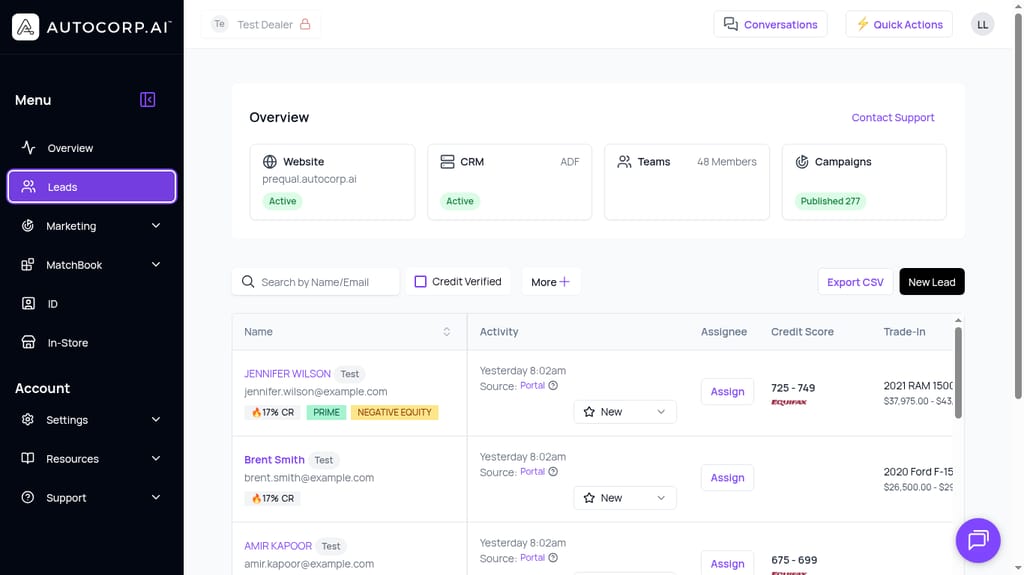Open the Campaigns Published 277 card
1024x575 pixels.
click(x=864, y=182)
